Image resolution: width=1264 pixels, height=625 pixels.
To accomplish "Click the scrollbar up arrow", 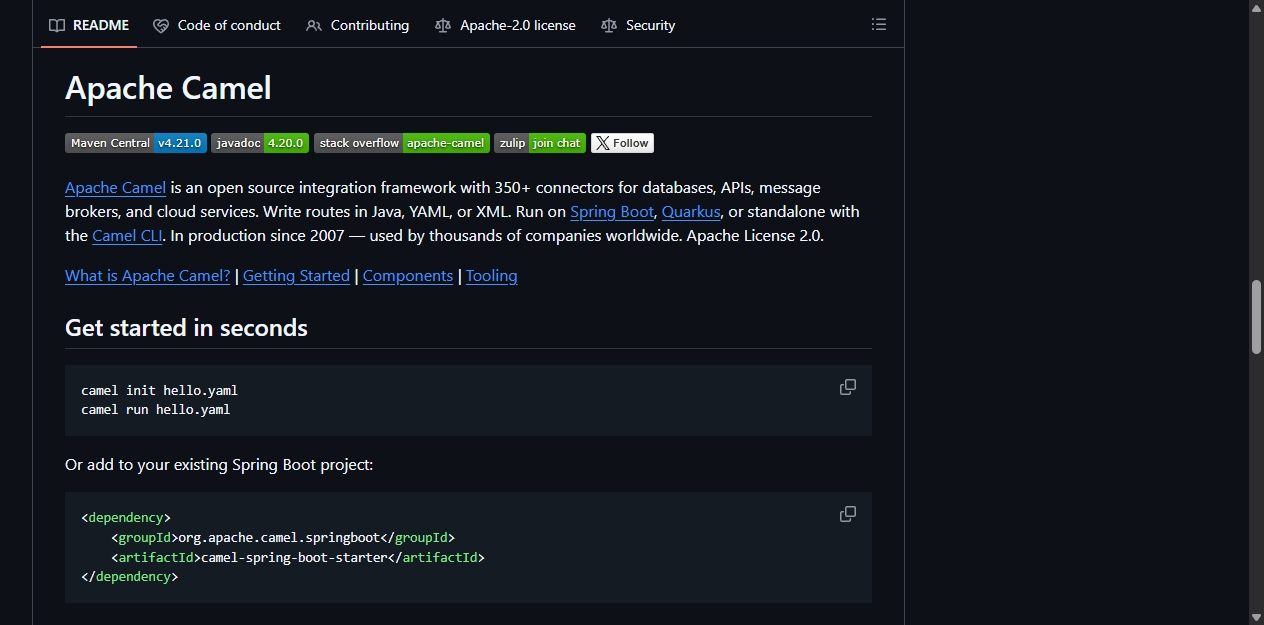I will [x=1256, y=8].
